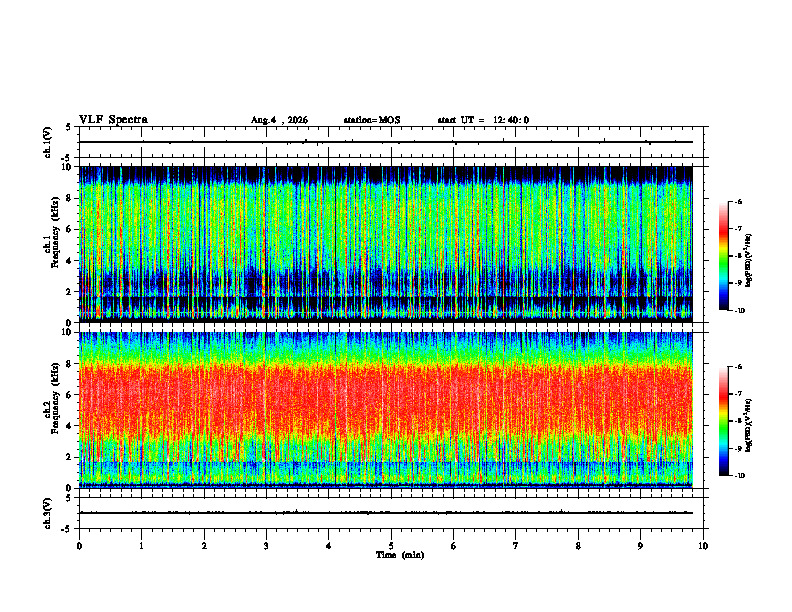Click the ch.2 spectrogram color scale bar
The image size is (792, 612).
tap(724, 421)
